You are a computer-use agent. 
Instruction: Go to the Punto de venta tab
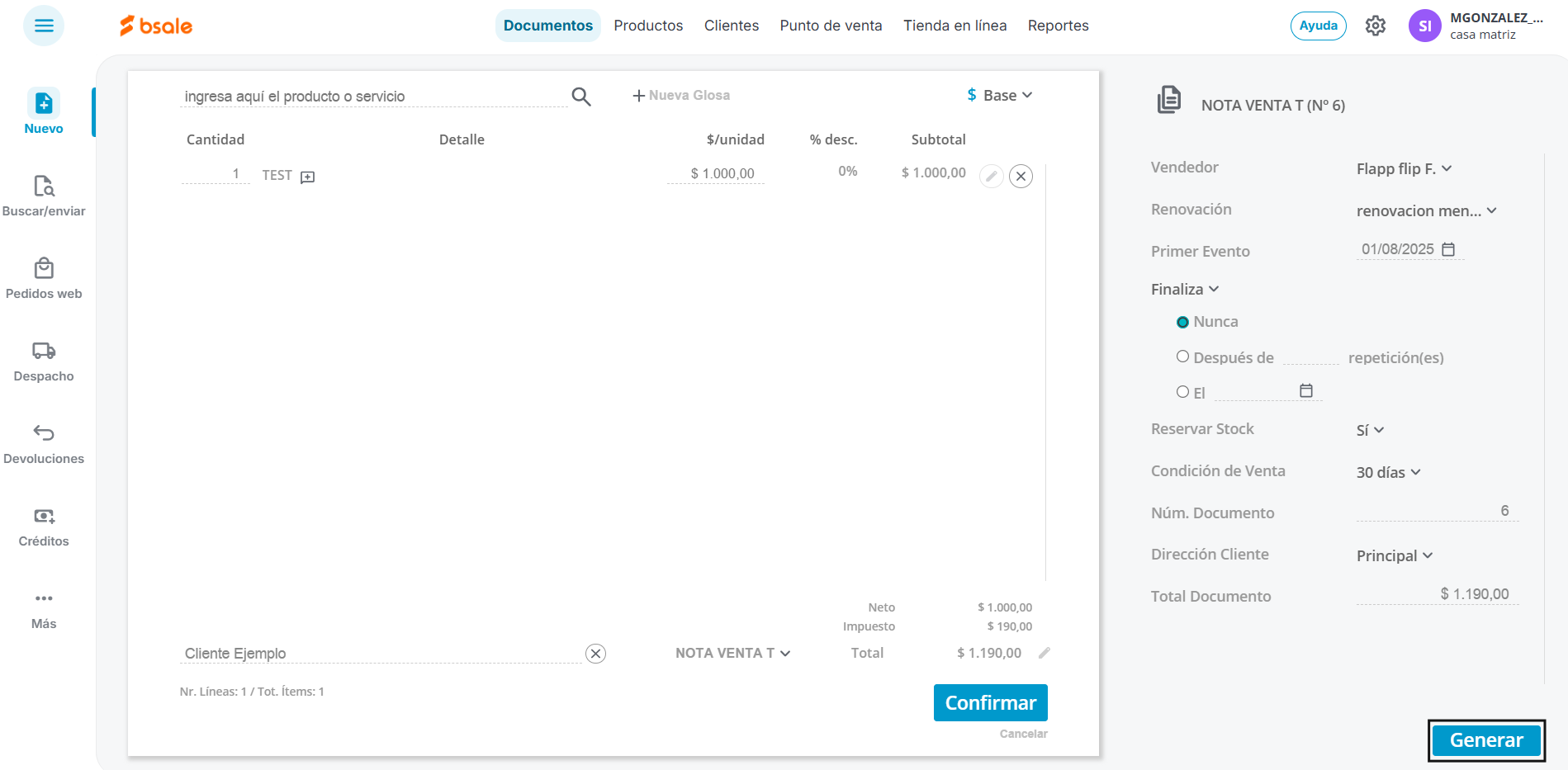(x=831, y=26)
